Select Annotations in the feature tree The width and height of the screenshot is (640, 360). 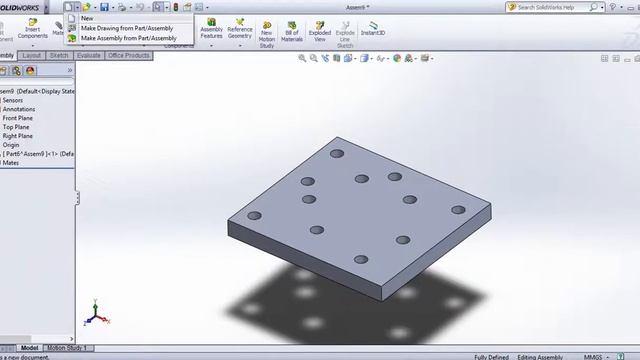coord(19,109)
